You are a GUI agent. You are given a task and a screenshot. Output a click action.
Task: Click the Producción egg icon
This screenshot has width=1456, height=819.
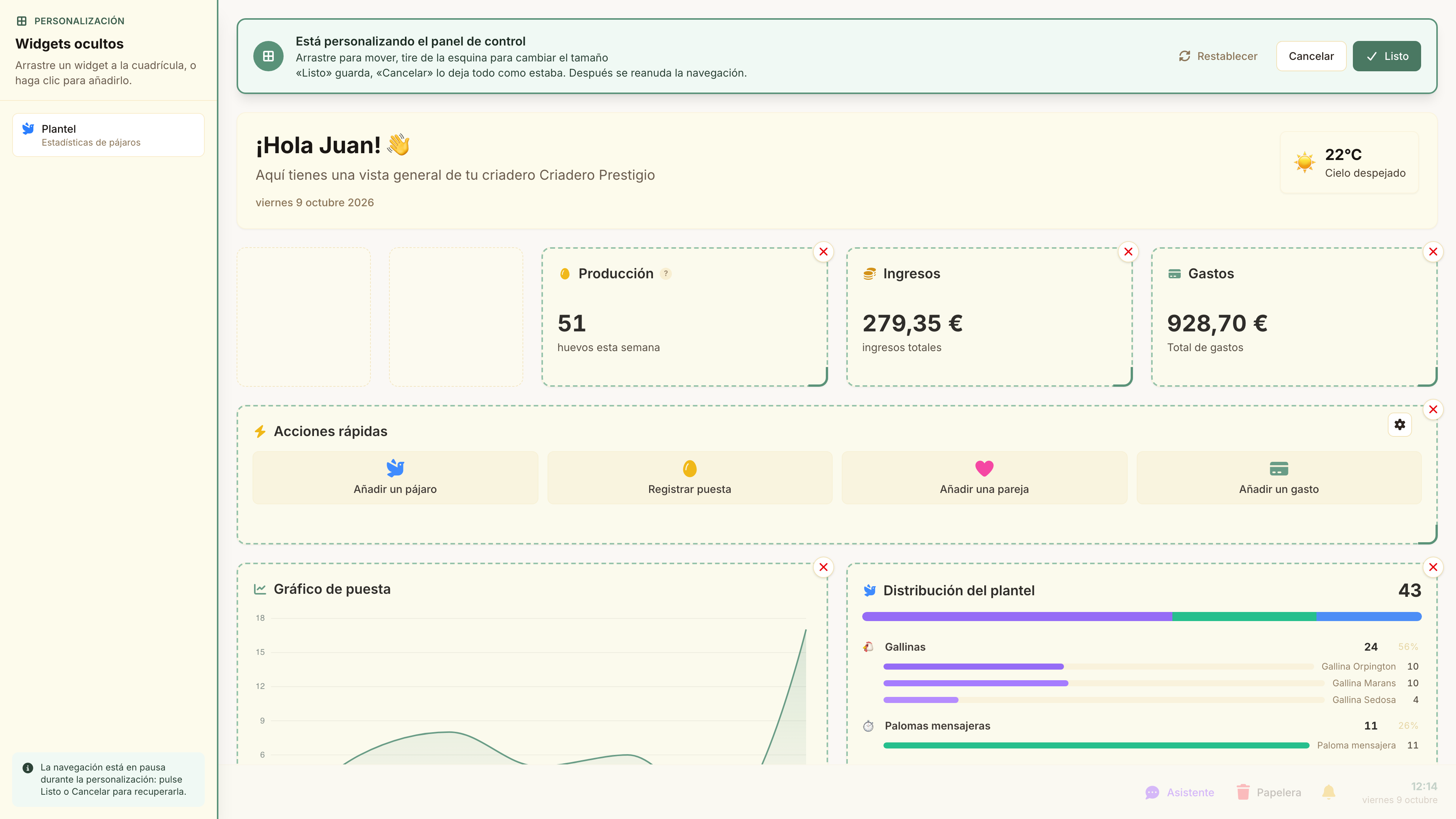coord(565,274)
